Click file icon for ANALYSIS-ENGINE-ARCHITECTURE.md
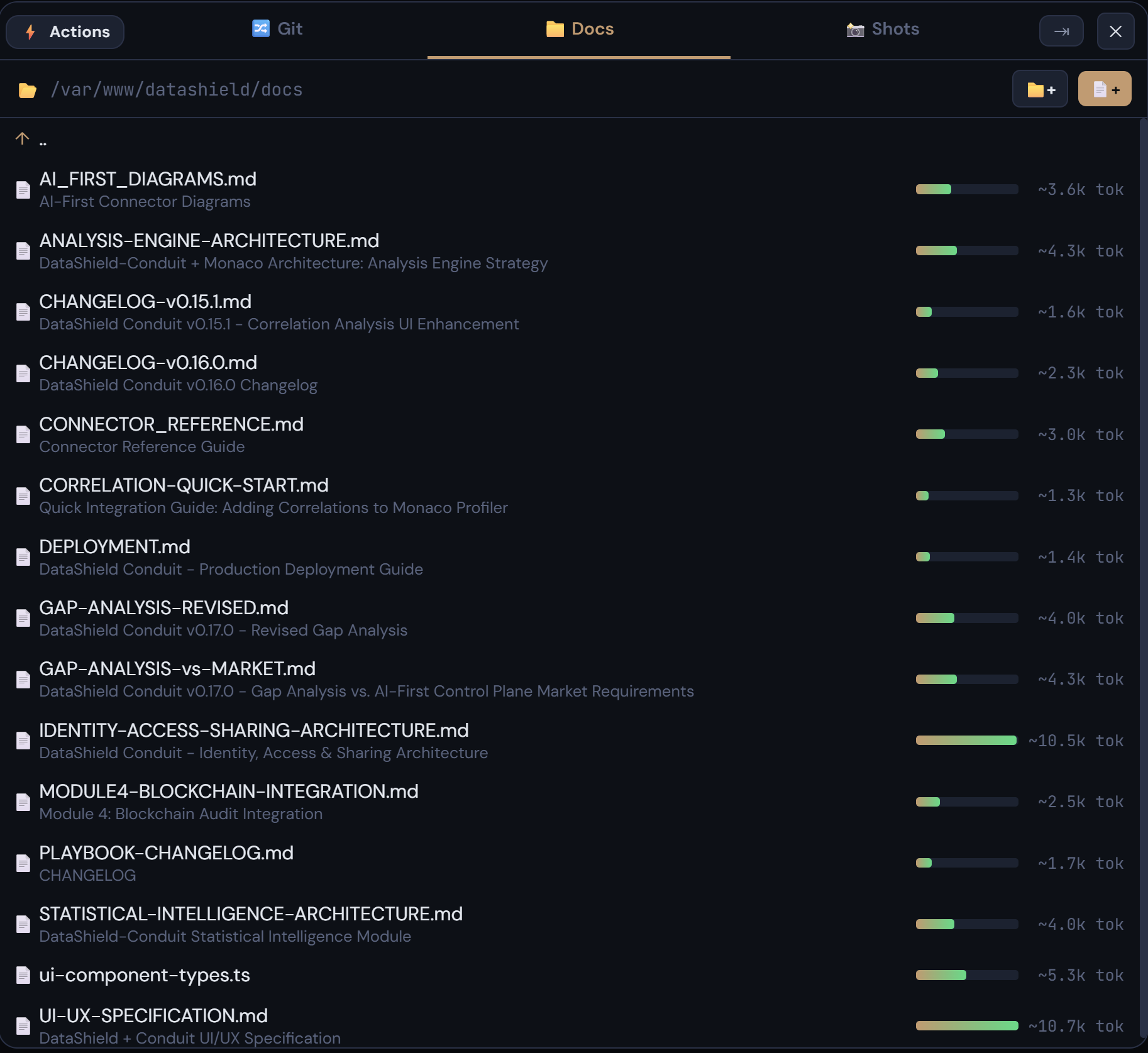 point(23,251)
